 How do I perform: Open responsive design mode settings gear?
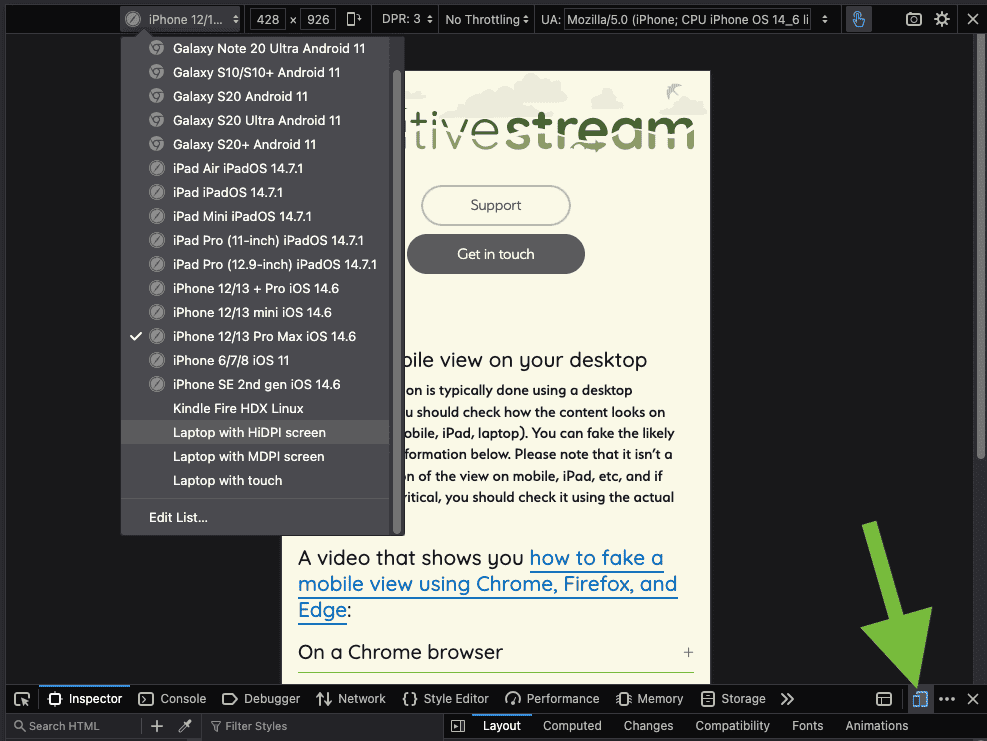tap(942, 19)
